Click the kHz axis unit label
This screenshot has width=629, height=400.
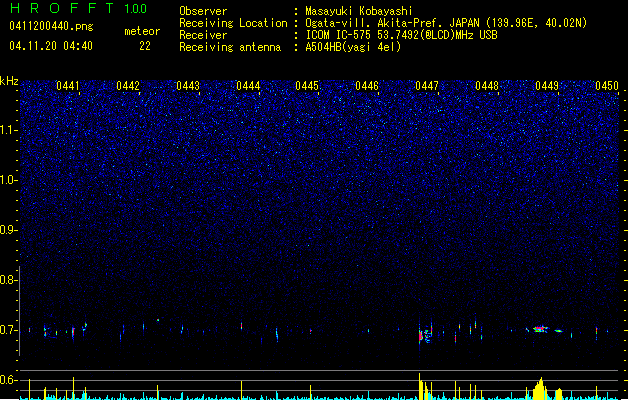9,81
